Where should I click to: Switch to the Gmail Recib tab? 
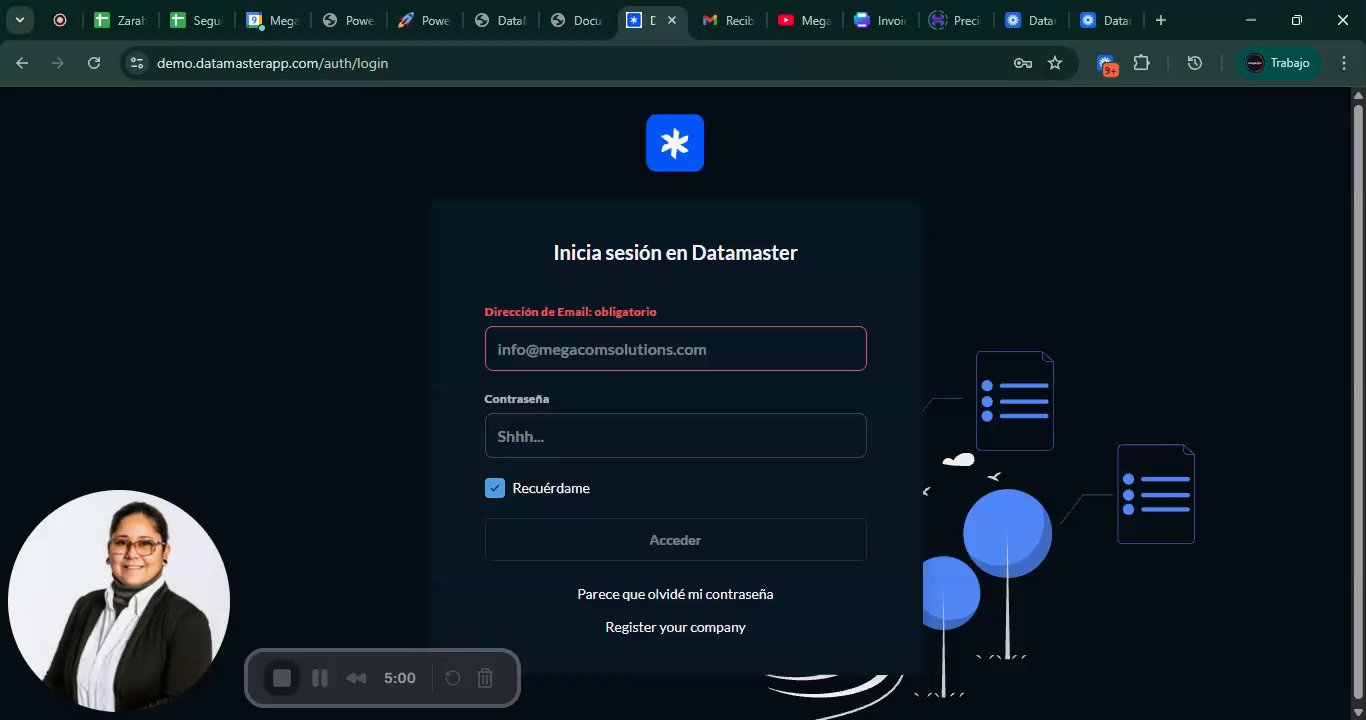[x=728, y=20]
